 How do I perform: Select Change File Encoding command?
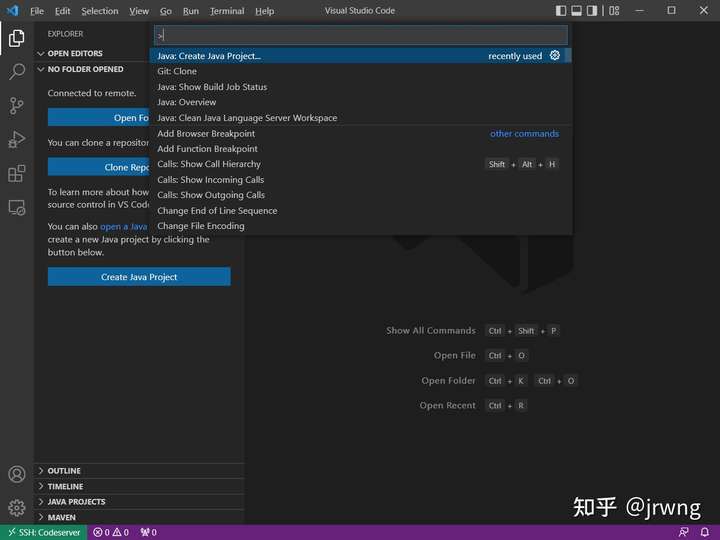coord(359,226)
